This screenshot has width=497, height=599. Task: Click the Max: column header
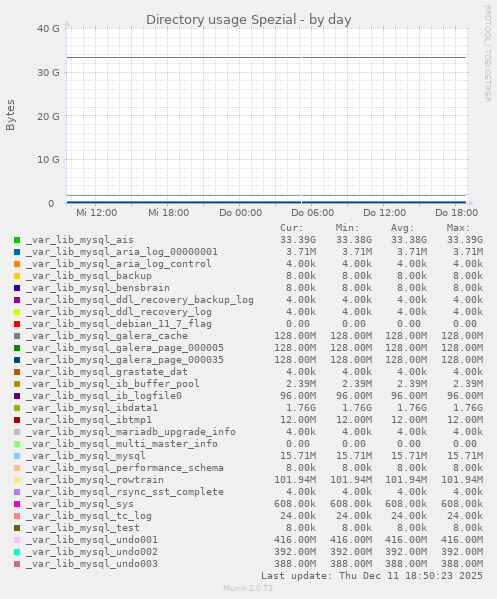(x=458, y=228)
